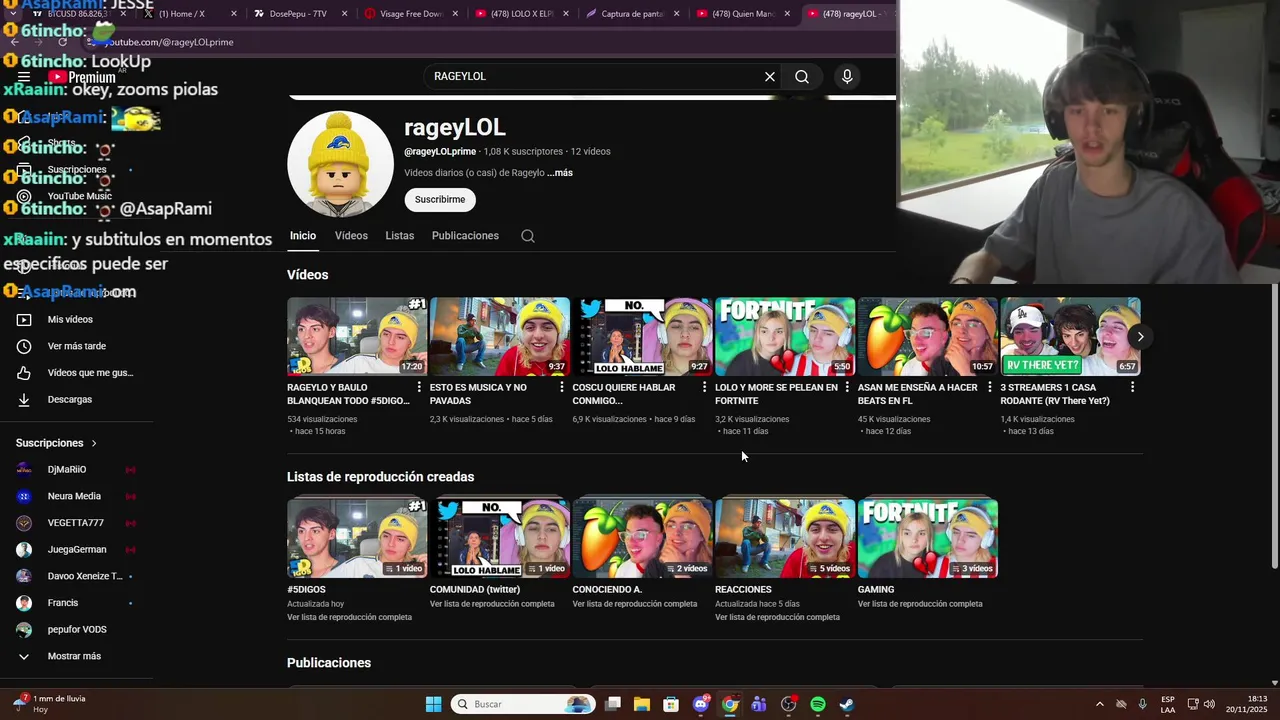The height and width of the screenshot is (720, 1280).
Task: Open options for ESTO ES MUSICA video
Action: click(562, 387)
